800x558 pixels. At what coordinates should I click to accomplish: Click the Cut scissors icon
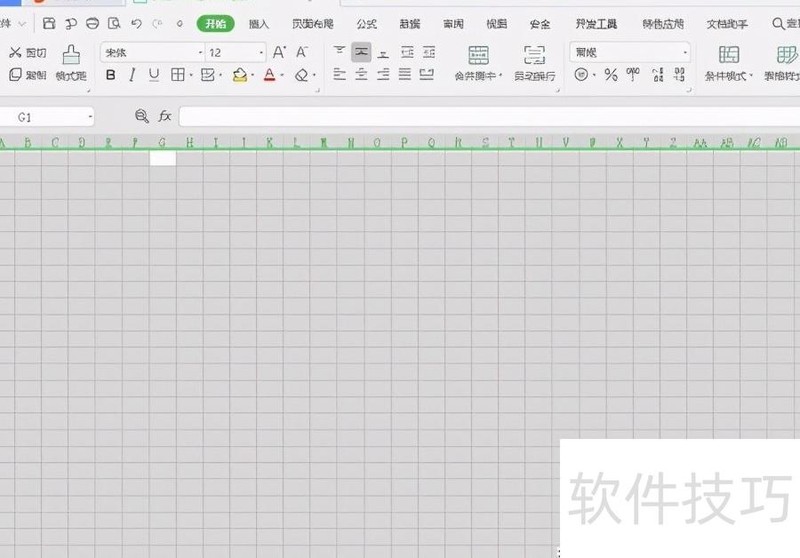pos(15,52)
